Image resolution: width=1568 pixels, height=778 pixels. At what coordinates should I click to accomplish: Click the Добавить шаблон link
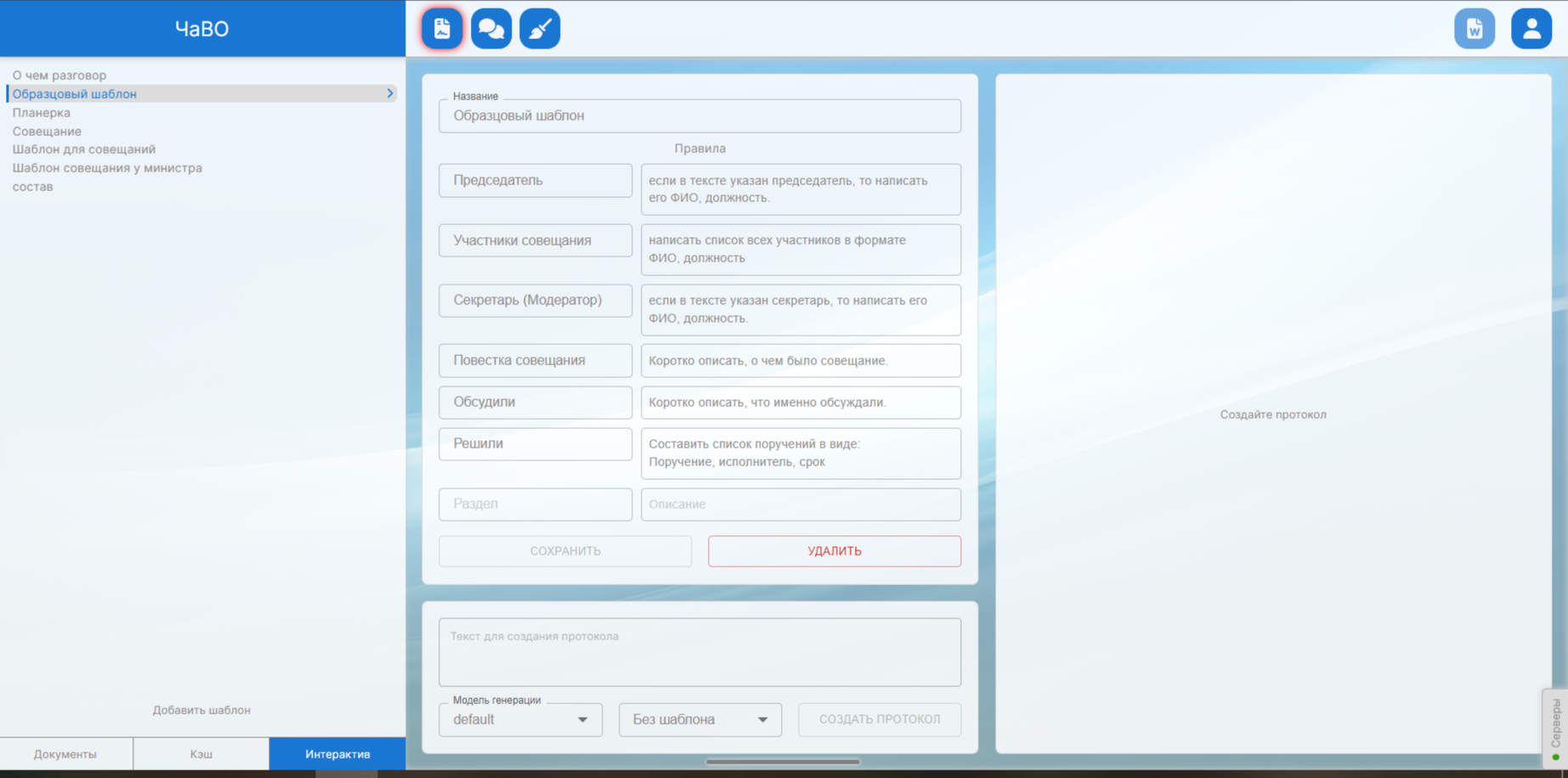(201, 710)
